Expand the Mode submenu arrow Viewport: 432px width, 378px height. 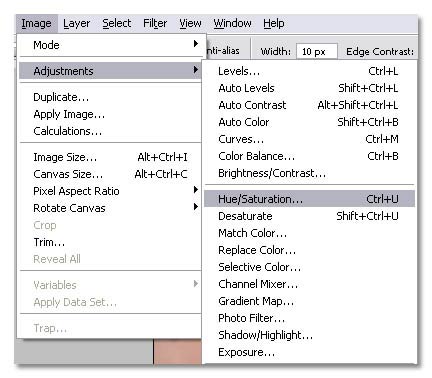[x=196, y=44]
